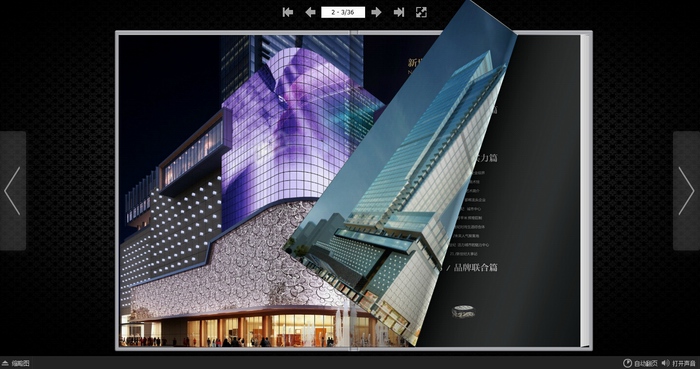Screen dimensions: 700x369
Task: Jump to the first page
Action: coord(288,12)
